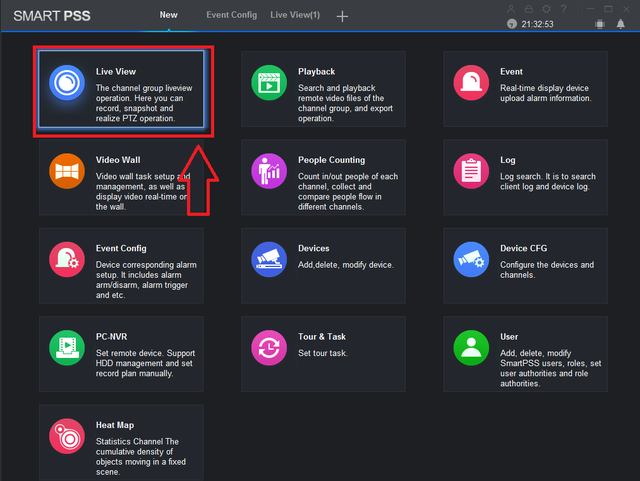640x481 pixels.
Task: Open settings gear in title bar
Action: pos(546,9)
